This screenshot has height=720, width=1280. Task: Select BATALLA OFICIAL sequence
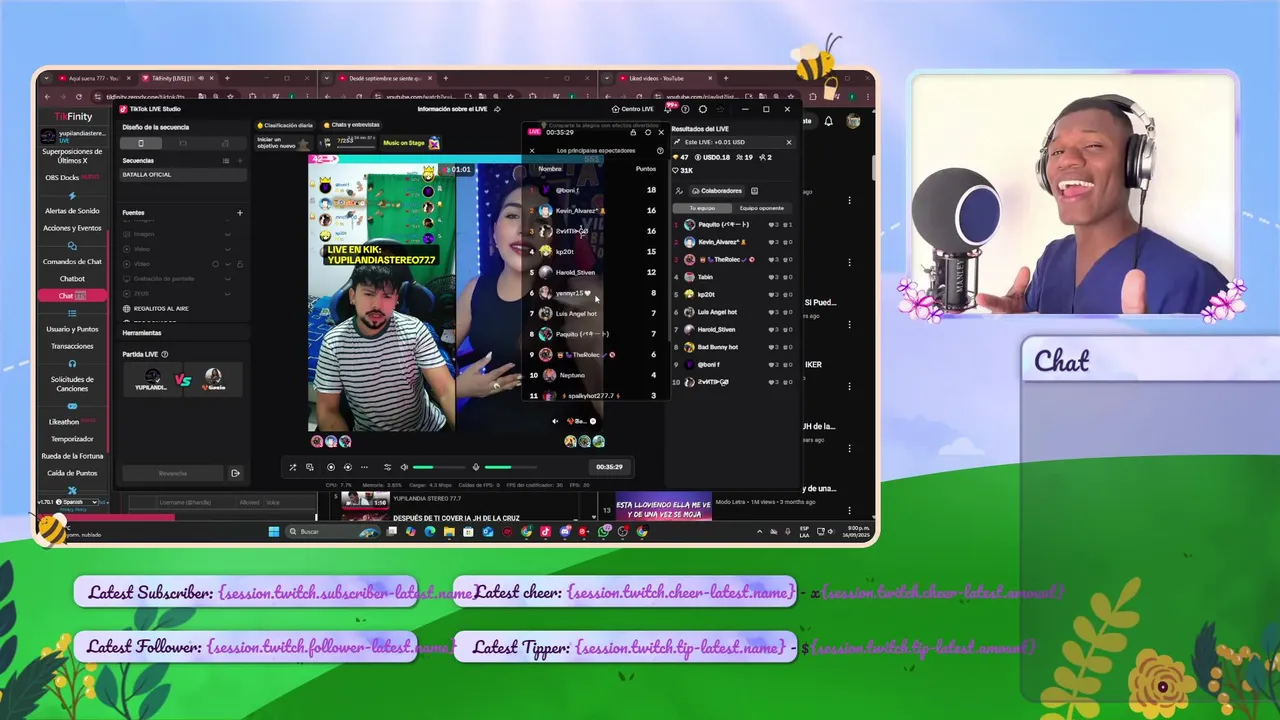(183, 175)
